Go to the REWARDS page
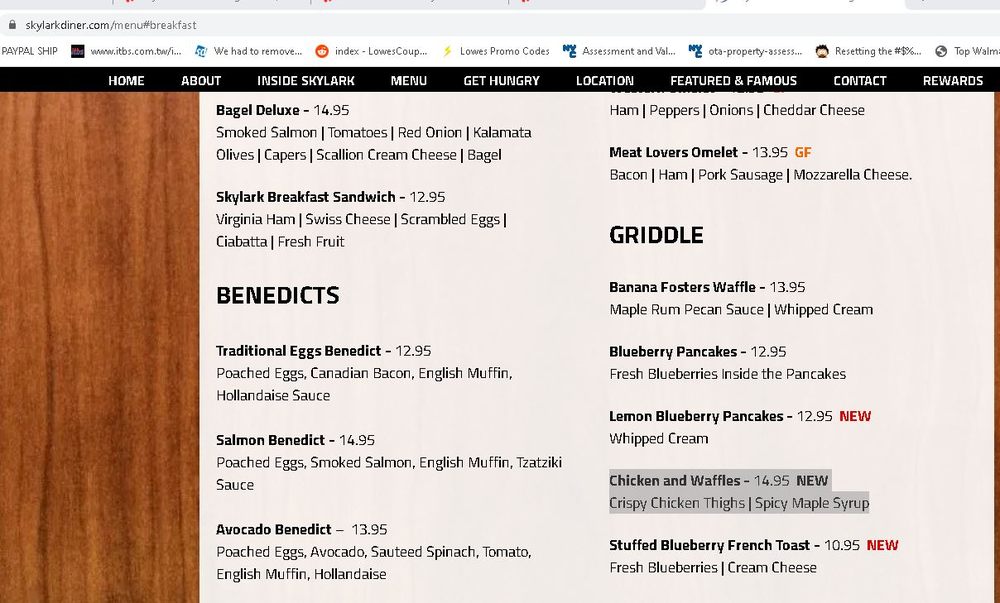The width and height of the screenshot is (1000, 603). 952,81
